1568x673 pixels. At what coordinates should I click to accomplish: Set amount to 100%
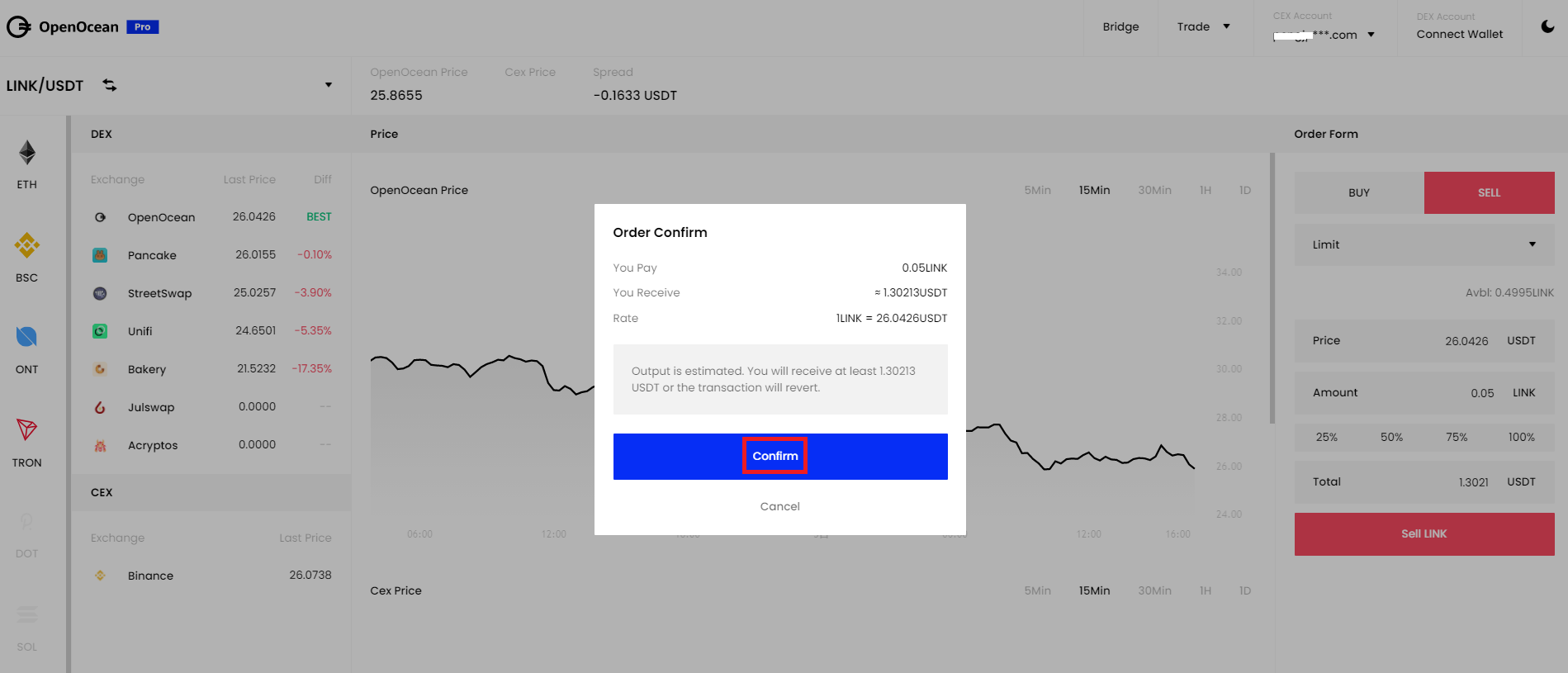click(1521, 437)
